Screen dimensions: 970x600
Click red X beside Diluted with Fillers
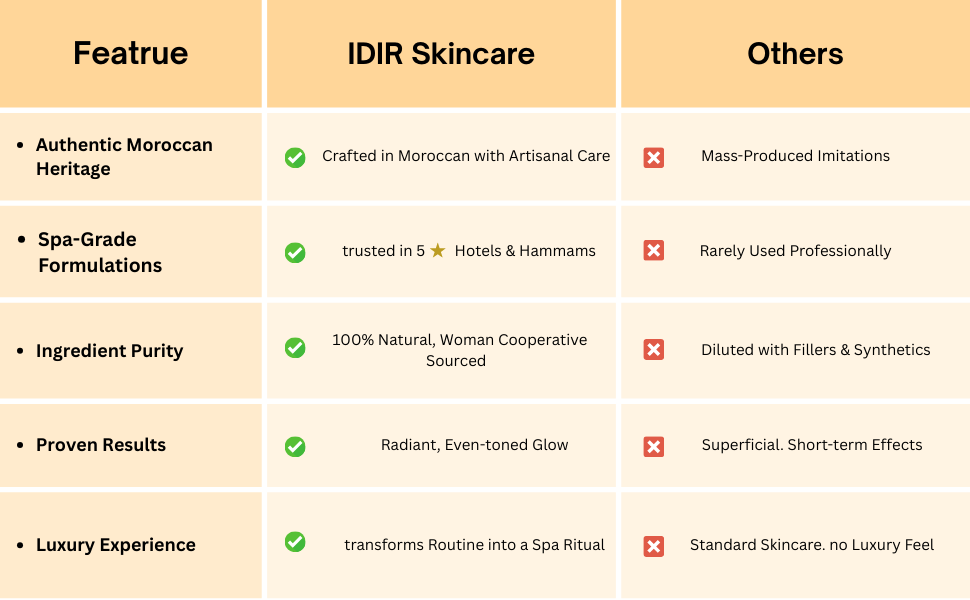pos(654,350)
